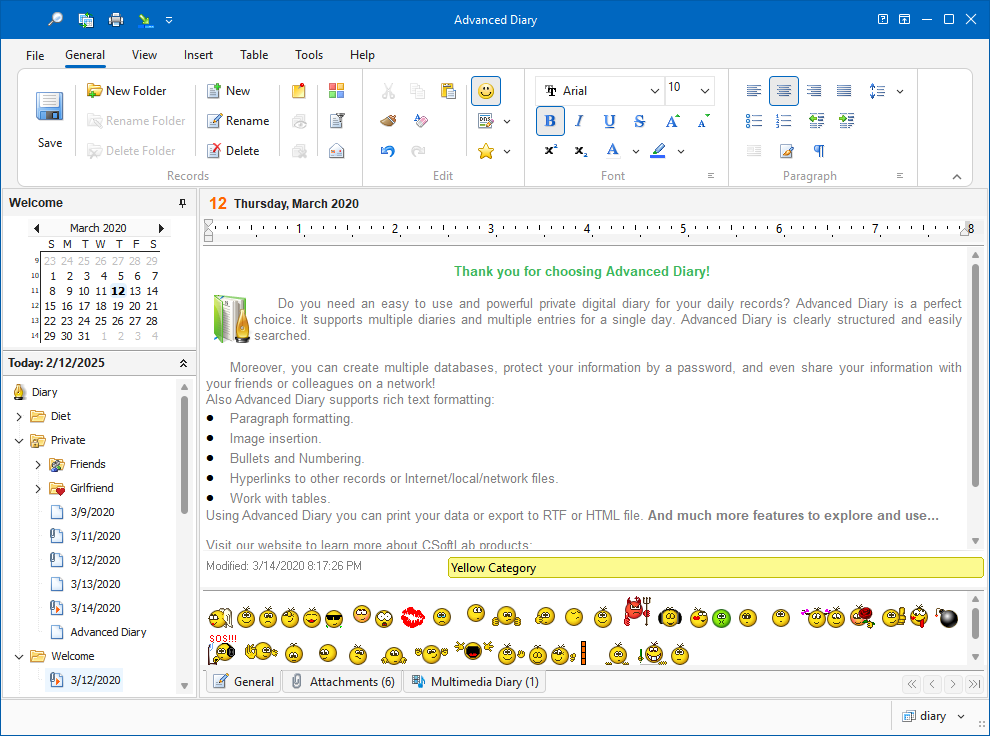Click the New record button
Image resolution: width=990 pixels, height=736 pixels.
(x=229, y=91)
